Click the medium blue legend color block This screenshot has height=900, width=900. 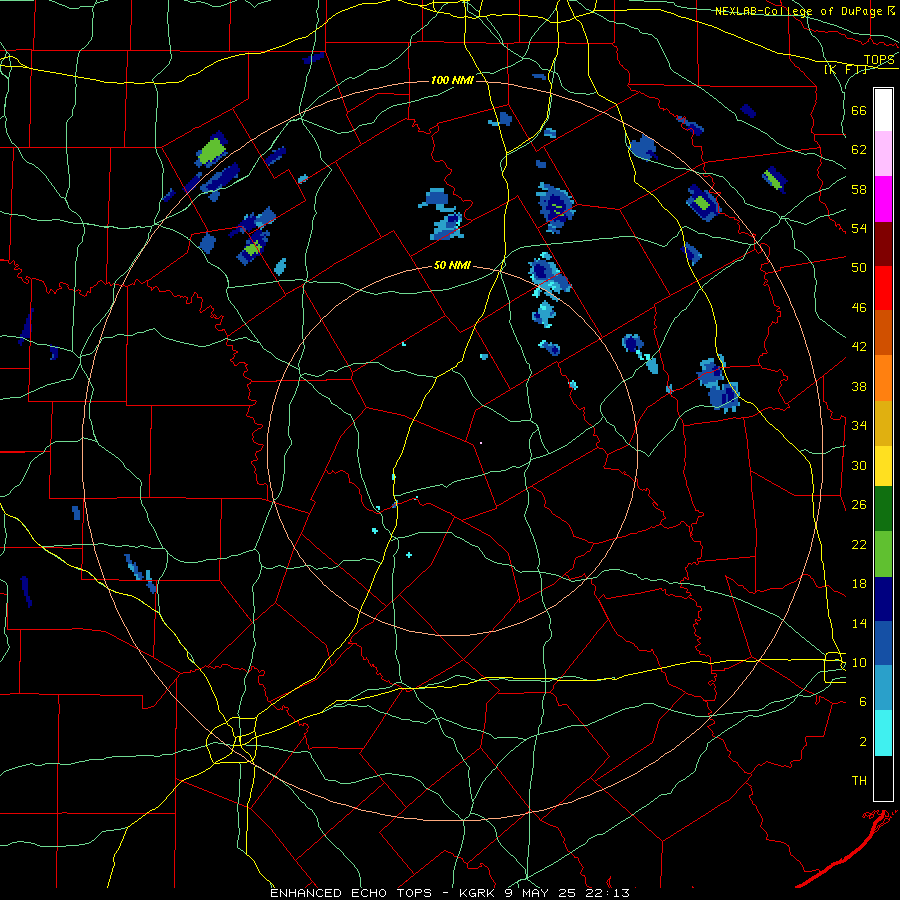883,643
